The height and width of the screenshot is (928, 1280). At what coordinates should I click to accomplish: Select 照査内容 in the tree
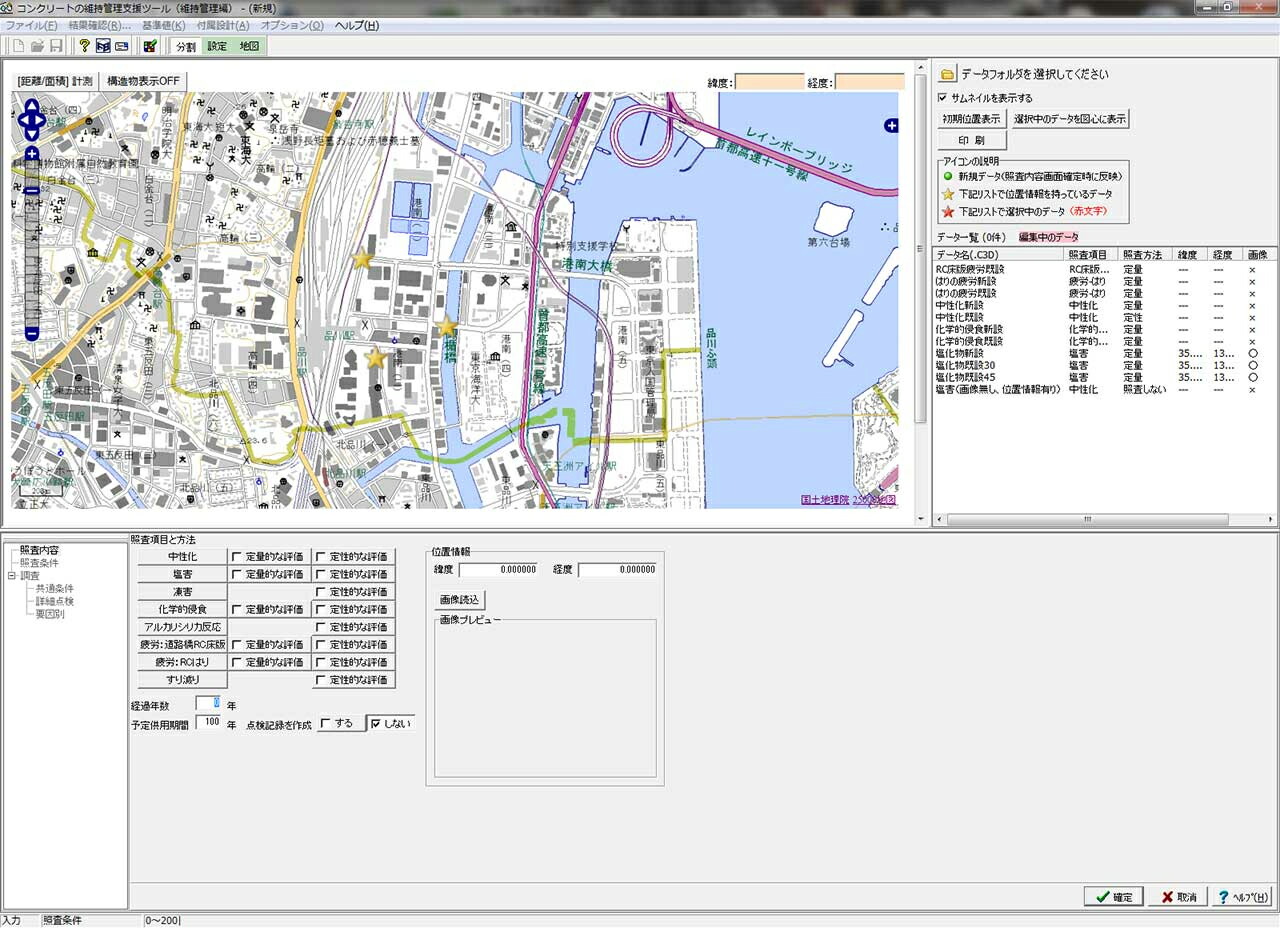coord(39,550)
